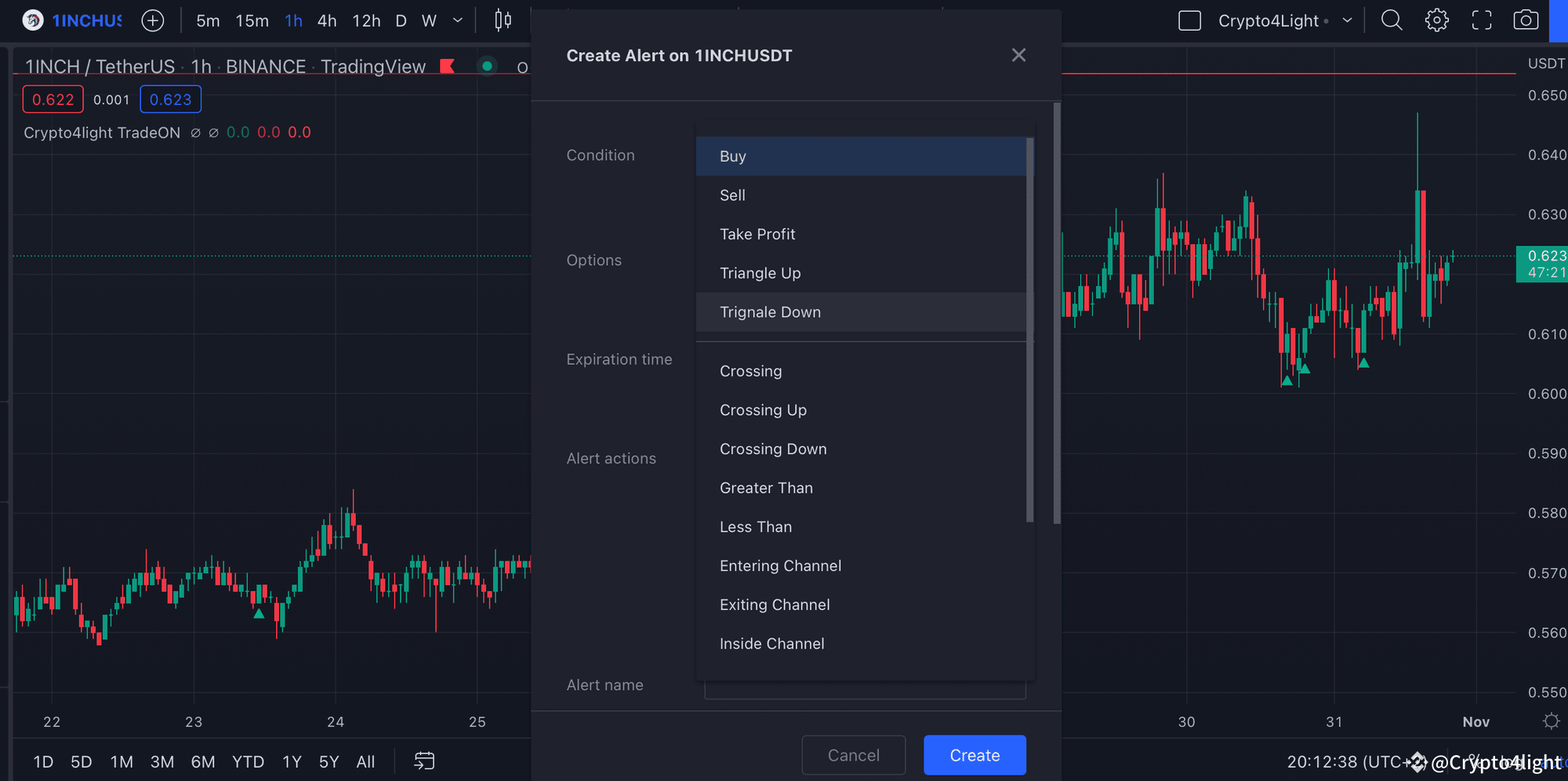
Task: Open the candlestick chart type selector
Action: (x=503, y=20)
